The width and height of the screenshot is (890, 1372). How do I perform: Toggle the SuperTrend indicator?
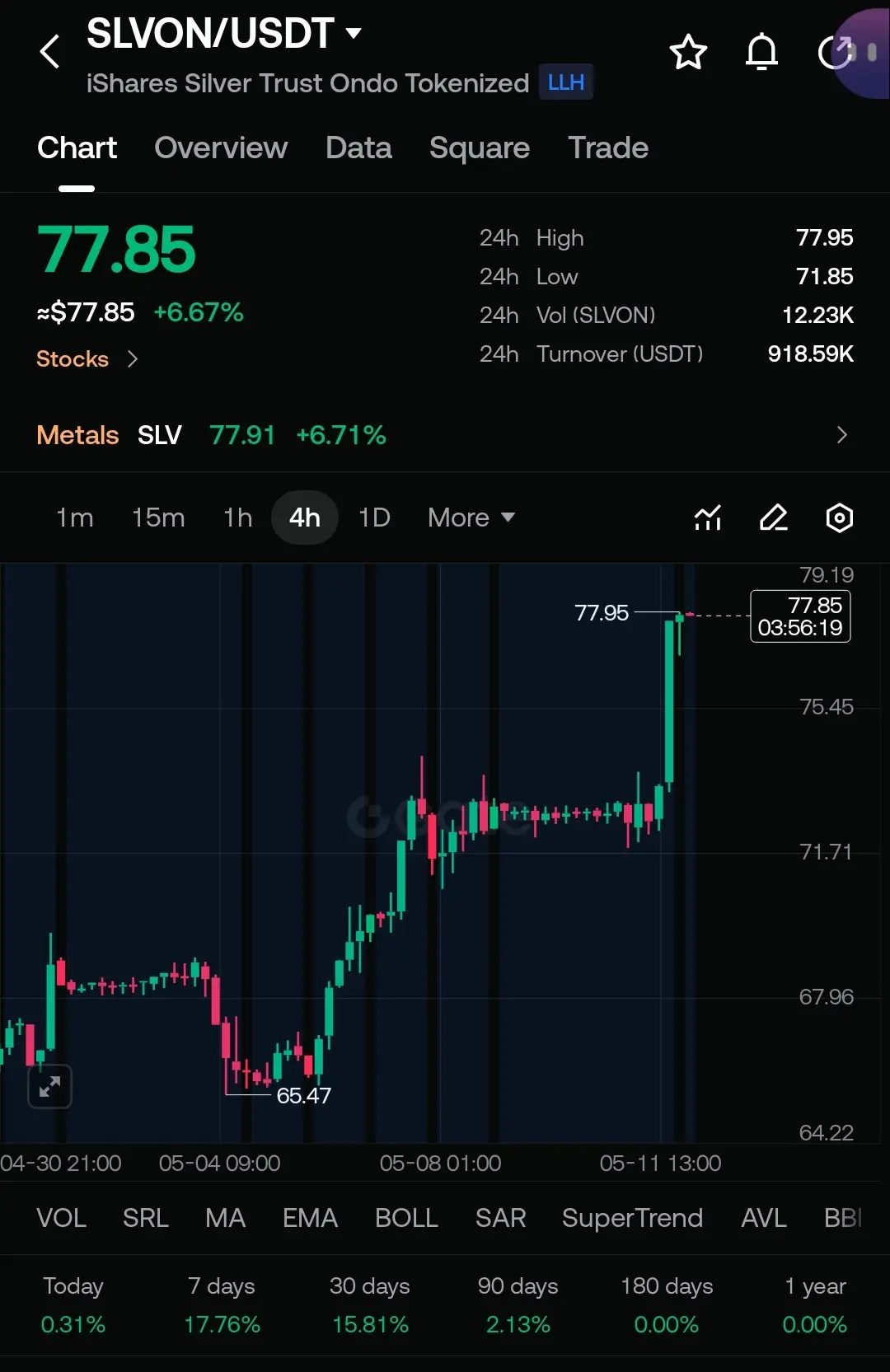coord(632,1218)
